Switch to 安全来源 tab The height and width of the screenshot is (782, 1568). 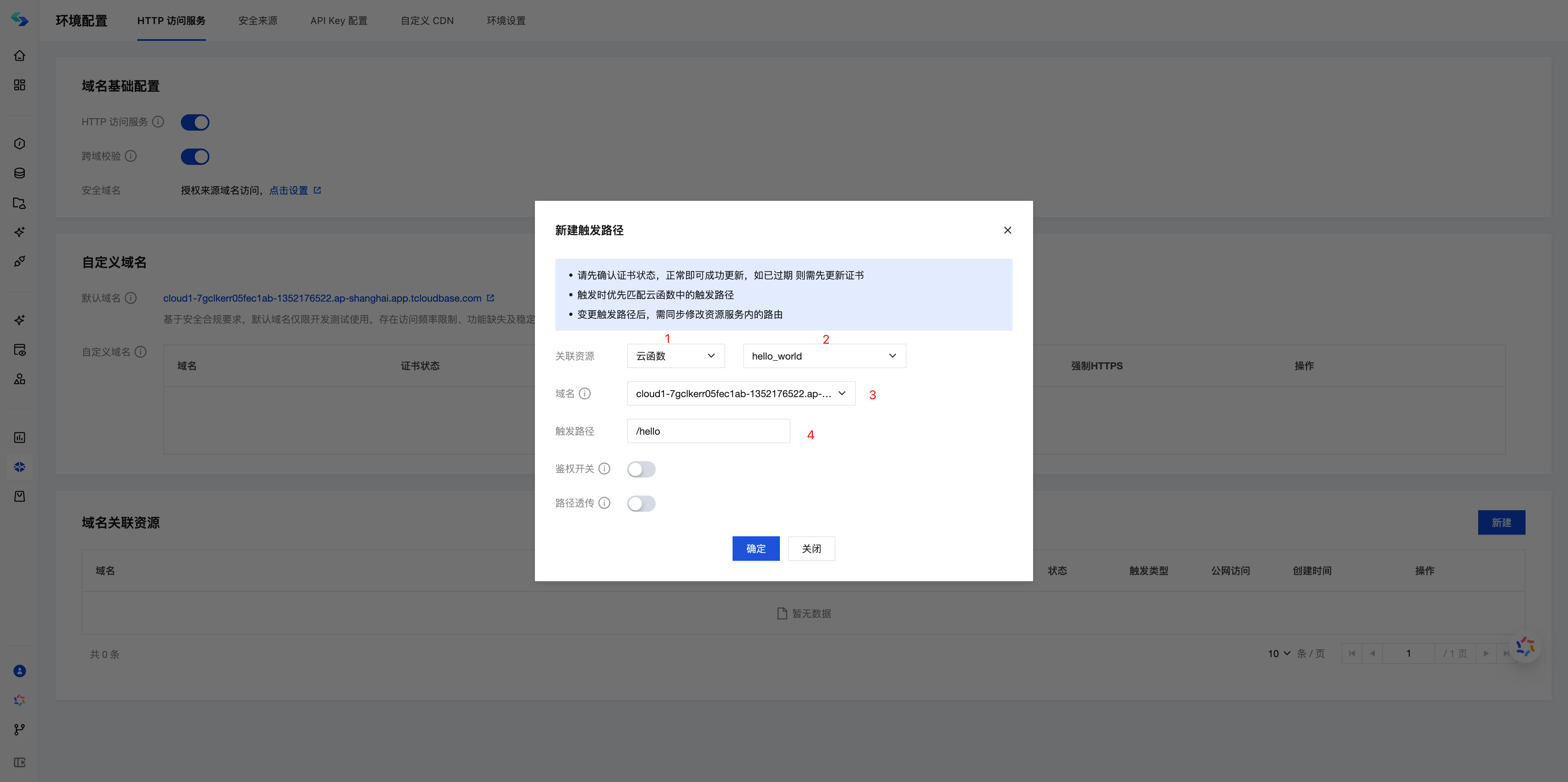tap(258, 21)
